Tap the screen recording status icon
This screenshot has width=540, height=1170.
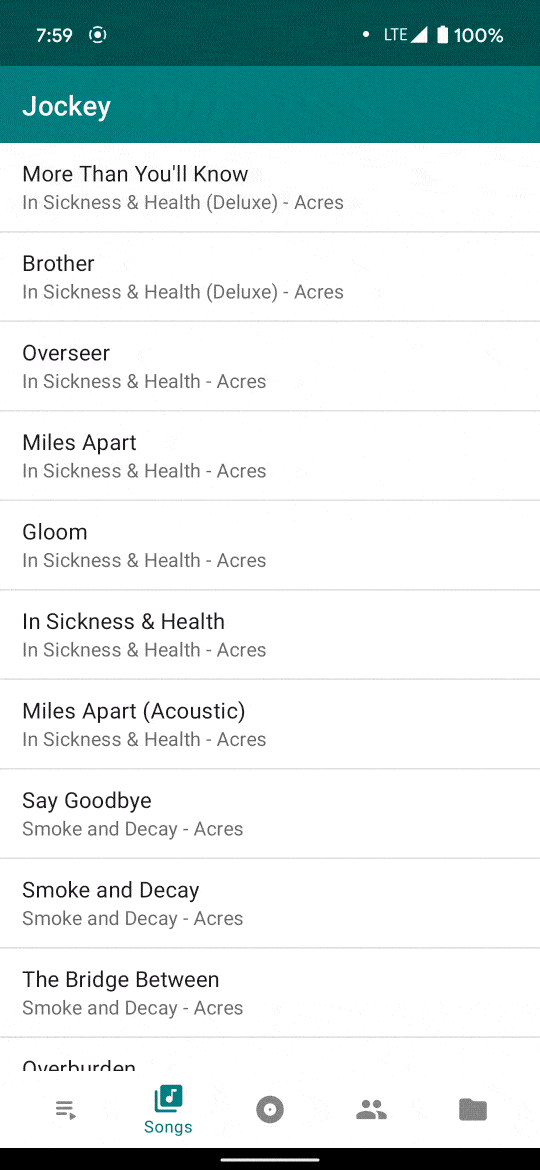pos(98,35)
